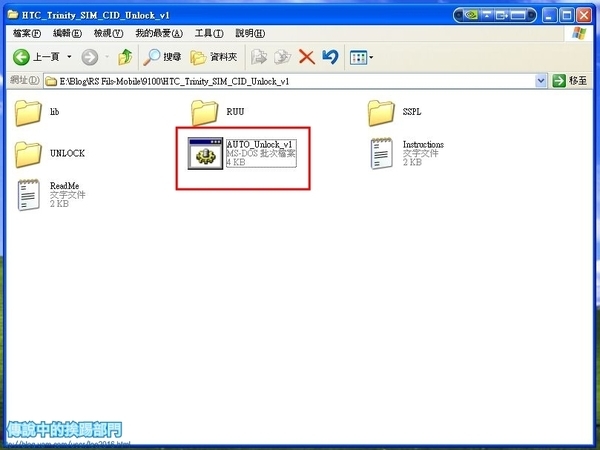Open the 我的最愛(A) menu

click(x=159, y=34)
